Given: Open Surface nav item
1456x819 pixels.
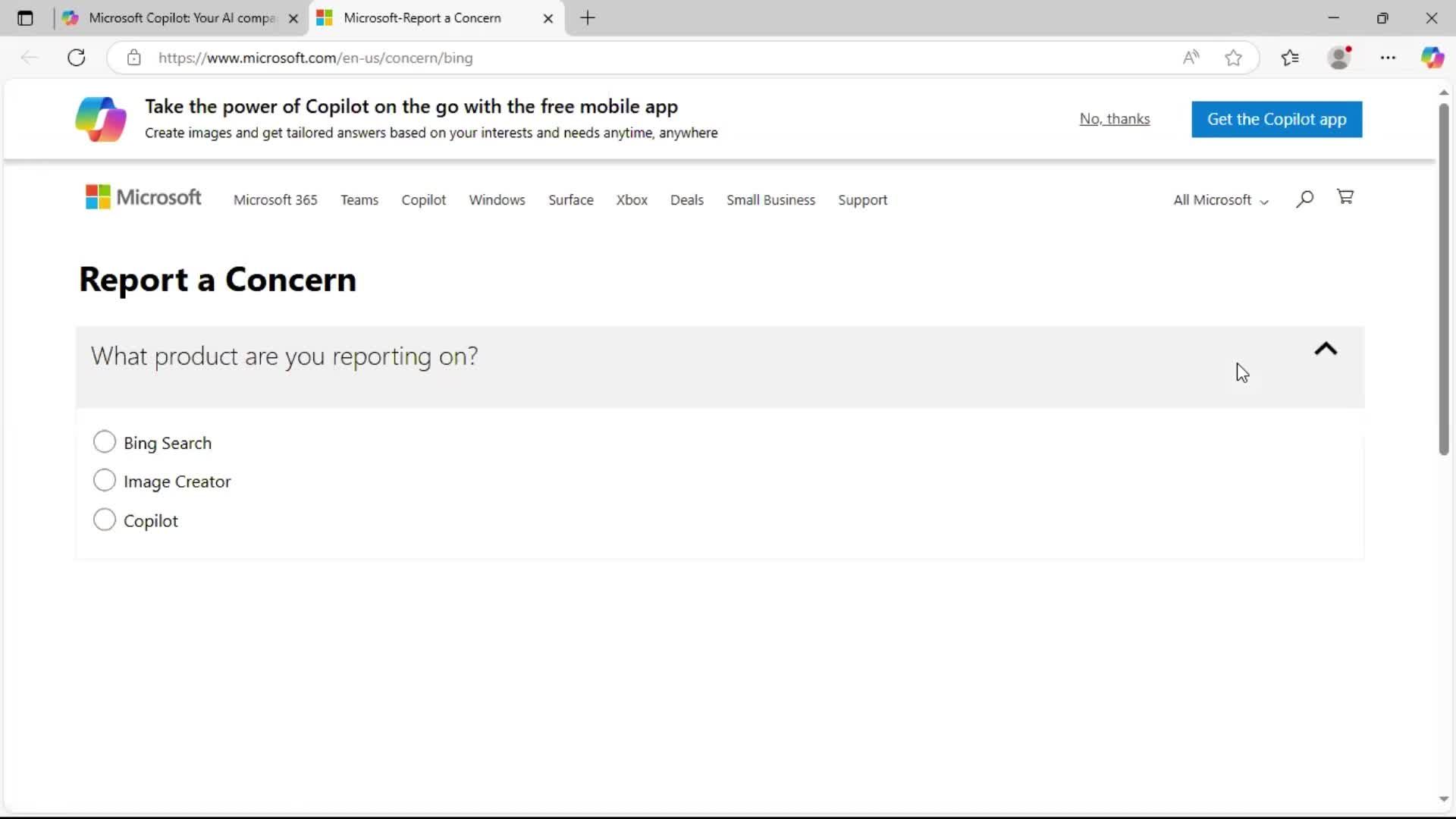Looking at the screenshot, I should 571,200.
